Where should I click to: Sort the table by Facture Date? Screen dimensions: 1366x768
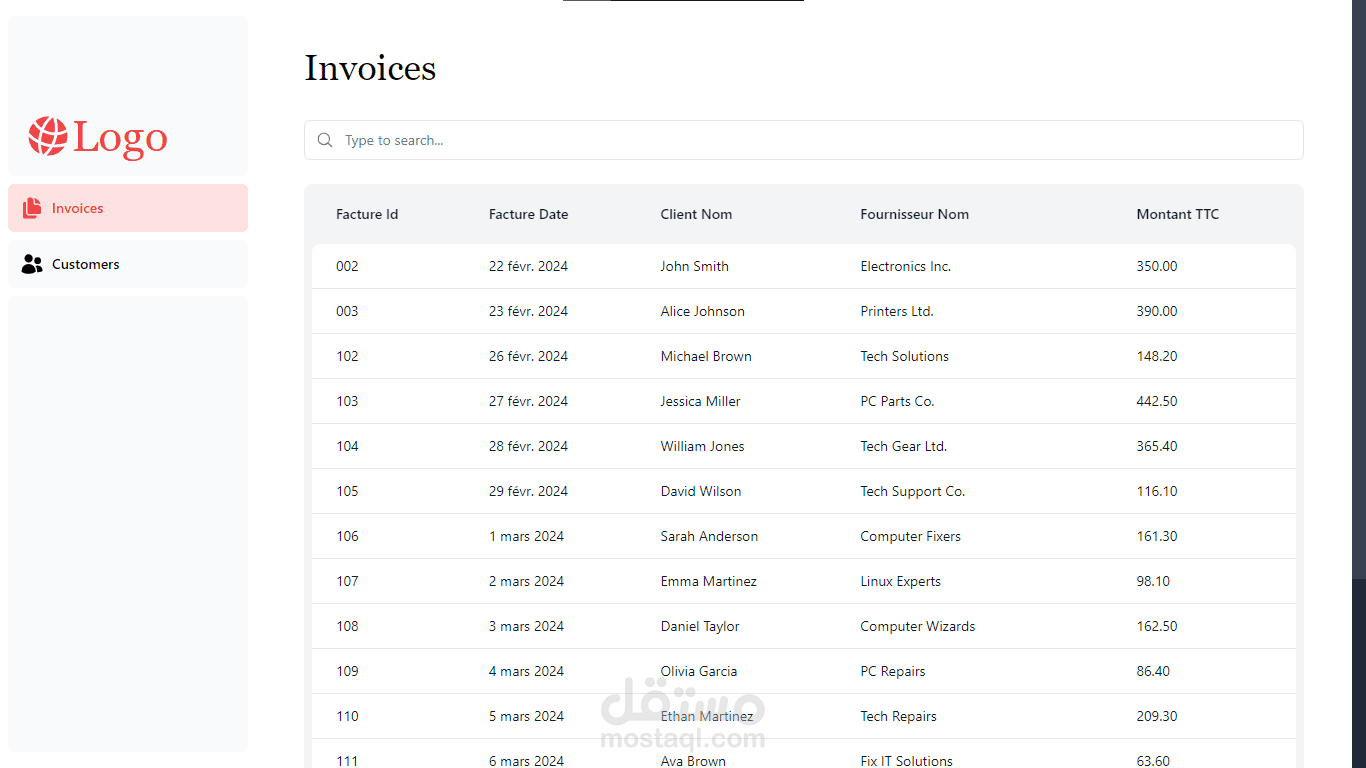point(528,214)
